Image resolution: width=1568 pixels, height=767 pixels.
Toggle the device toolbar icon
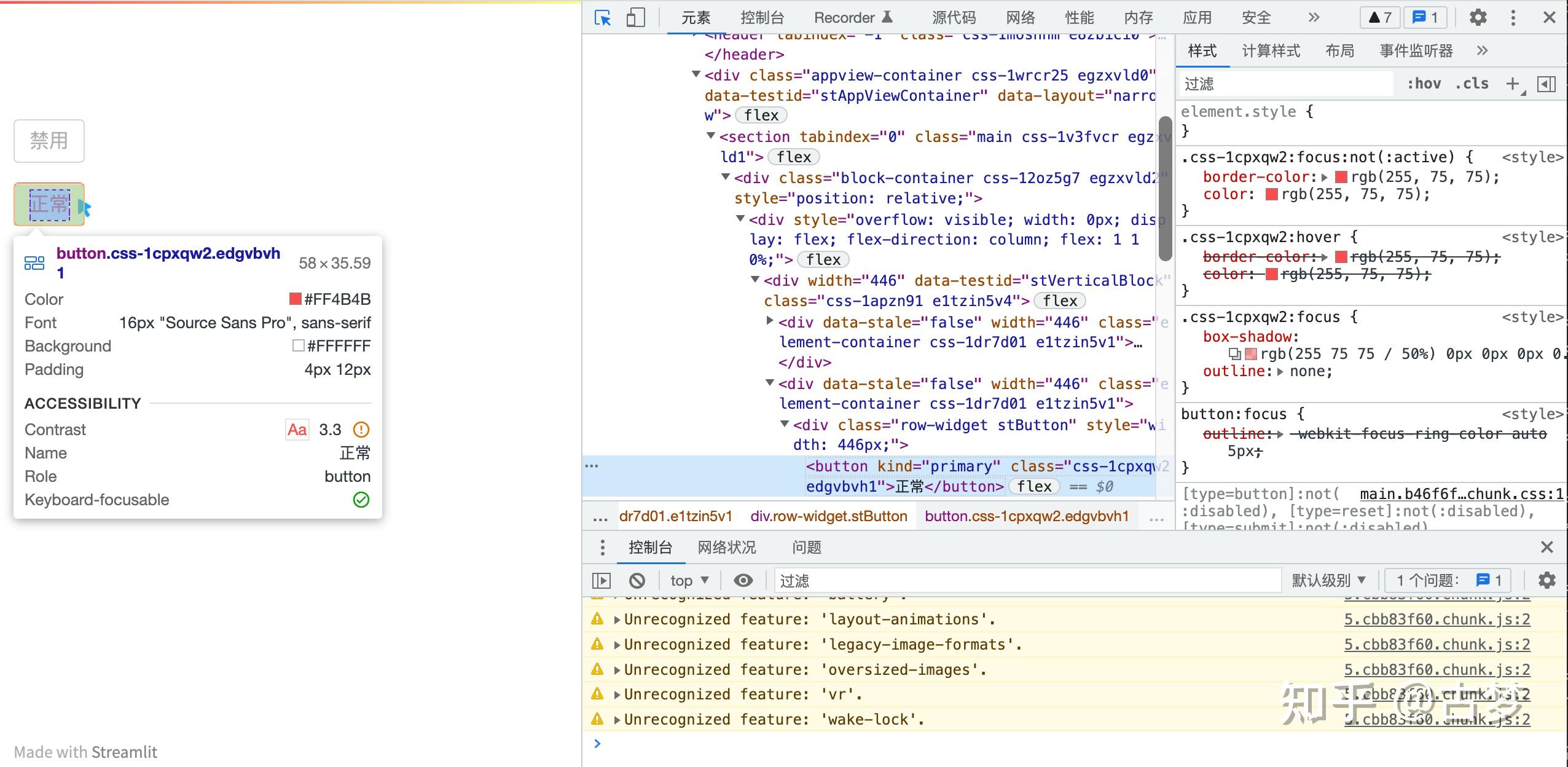(635, 18)
